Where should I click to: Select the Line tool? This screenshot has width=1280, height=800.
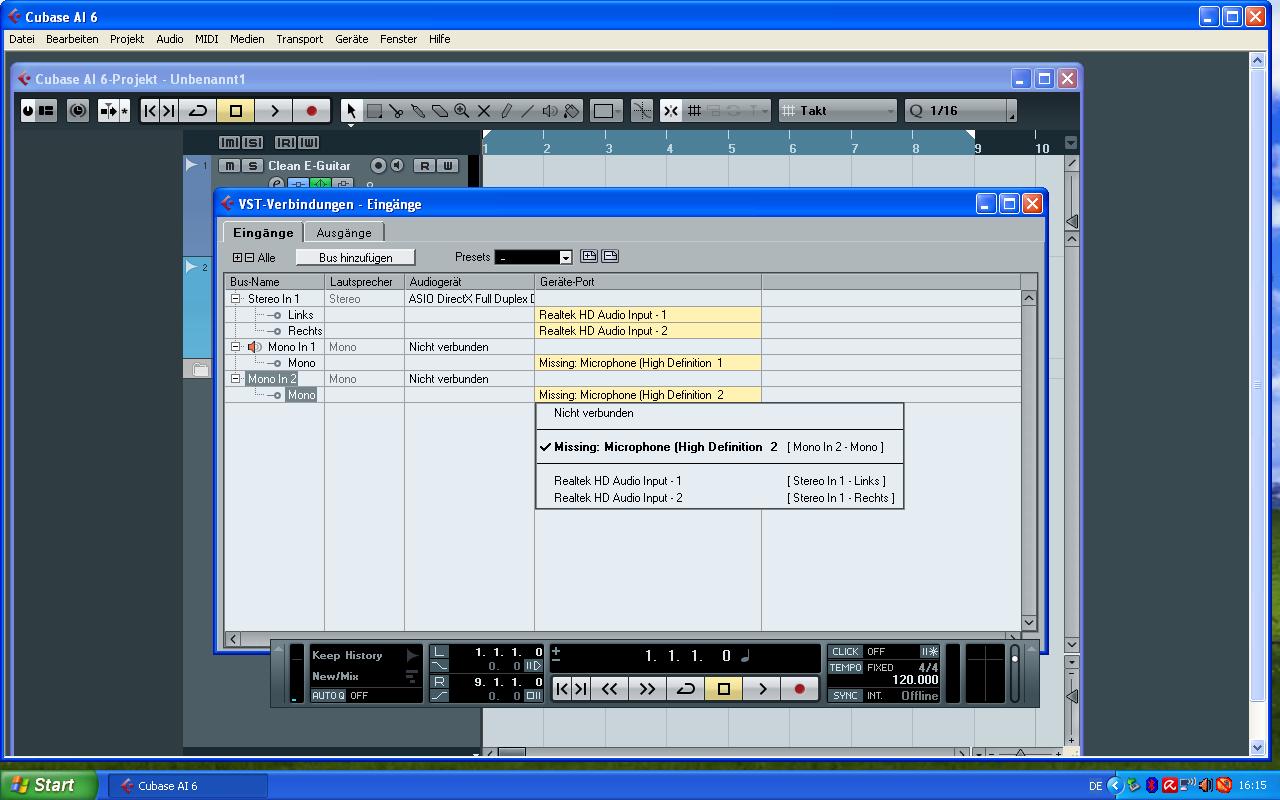(528, 111)
